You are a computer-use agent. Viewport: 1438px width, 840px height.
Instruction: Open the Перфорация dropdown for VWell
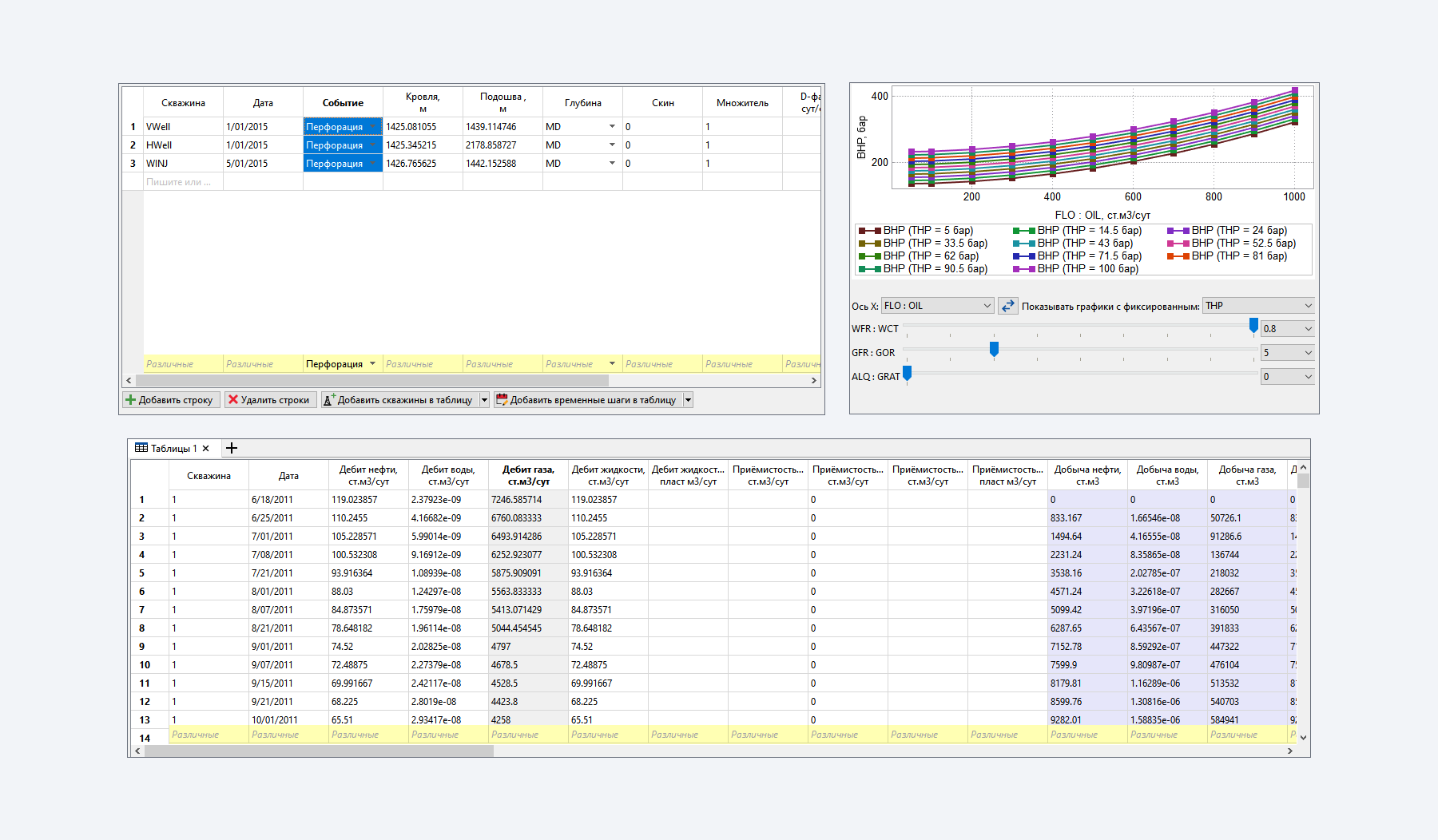(x=372, y=127)
